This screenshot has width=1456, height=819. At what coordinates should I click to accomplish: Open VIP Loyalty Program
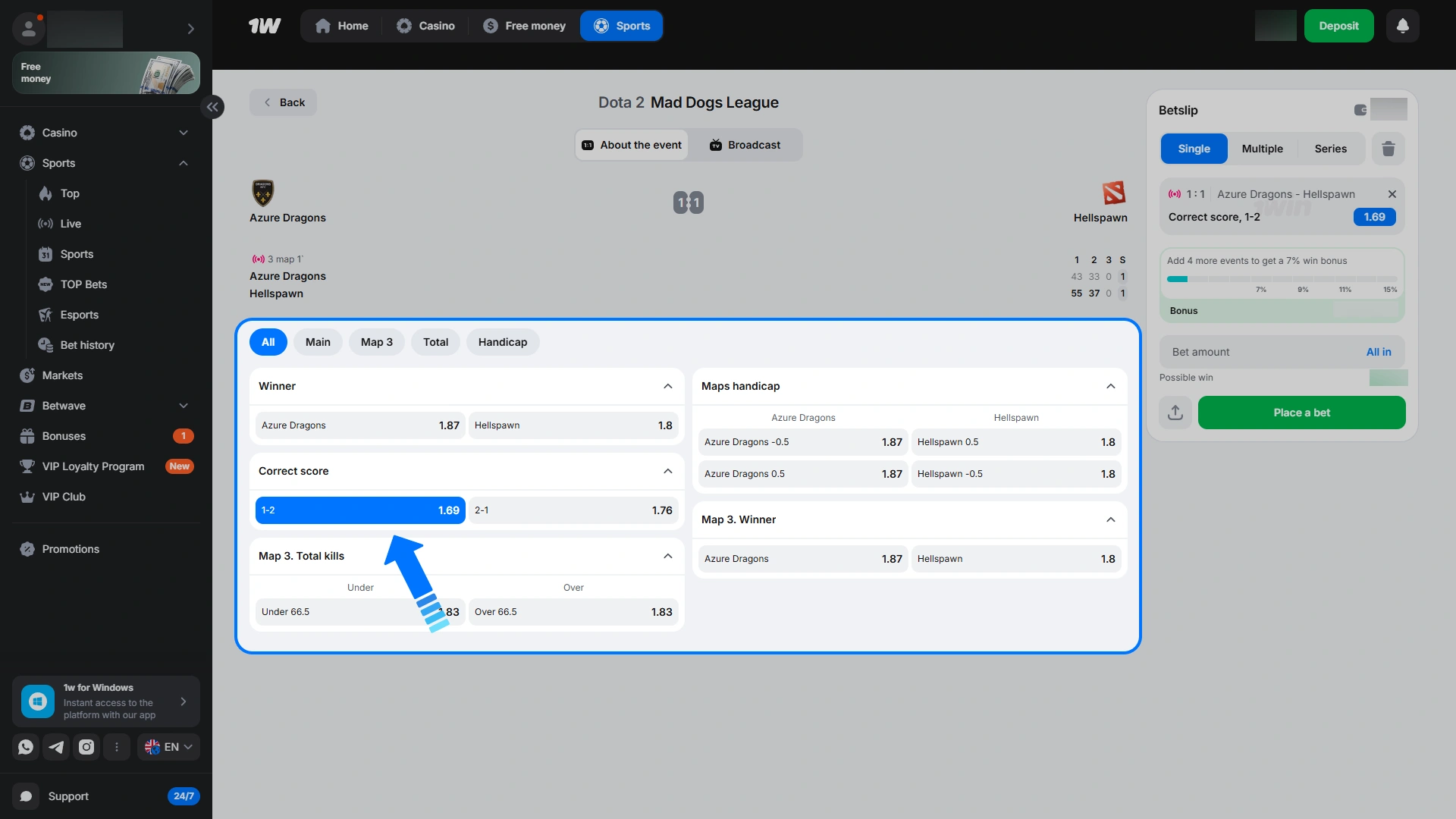pos(93,466)
